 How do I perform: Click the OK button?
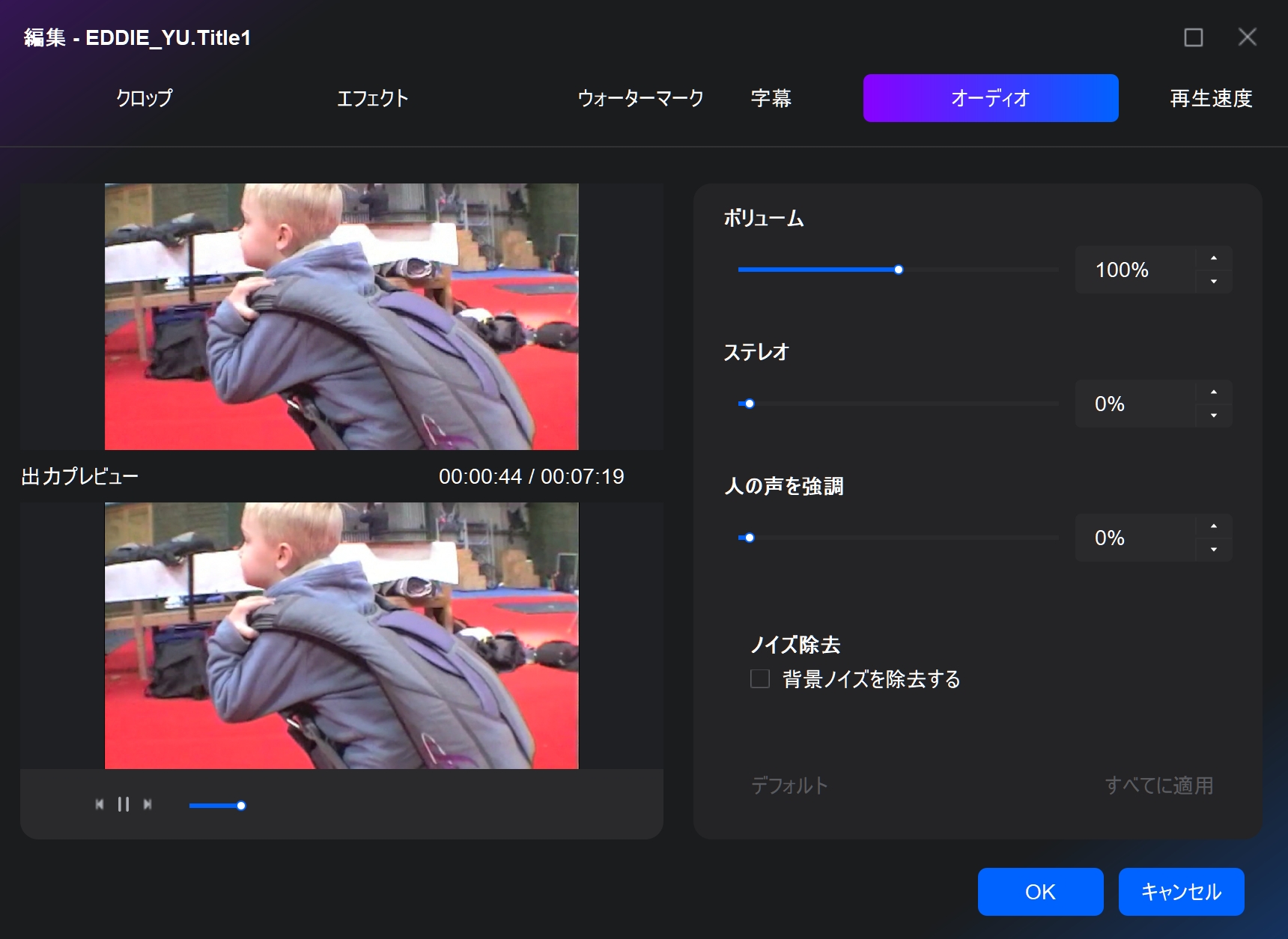1040,892
